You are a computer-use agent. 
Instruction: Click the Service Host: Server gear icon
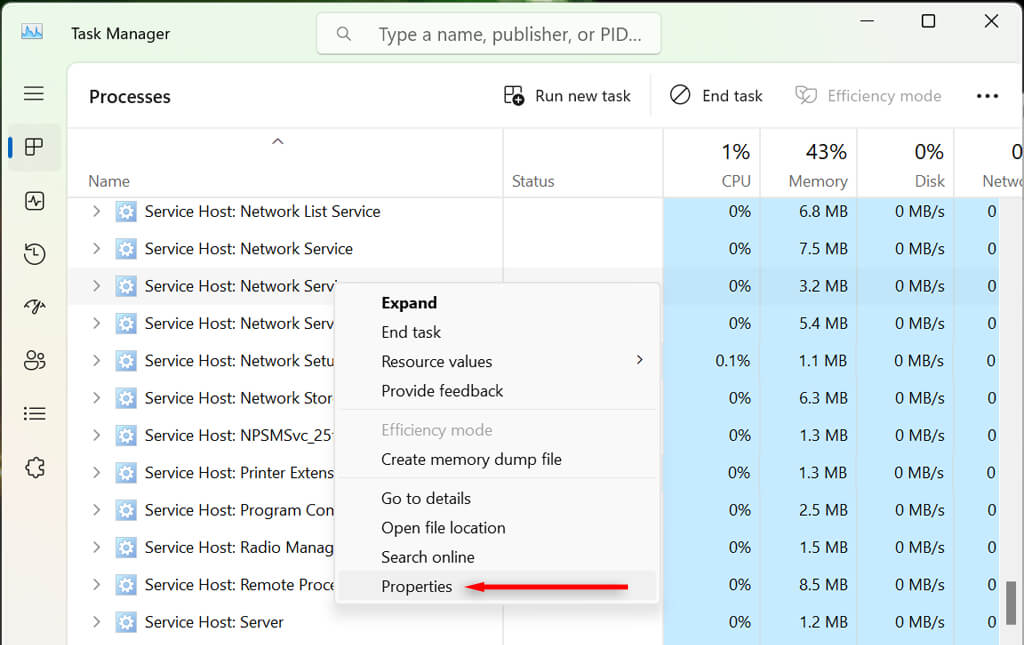pyautogui.click(x=126, y=621)
